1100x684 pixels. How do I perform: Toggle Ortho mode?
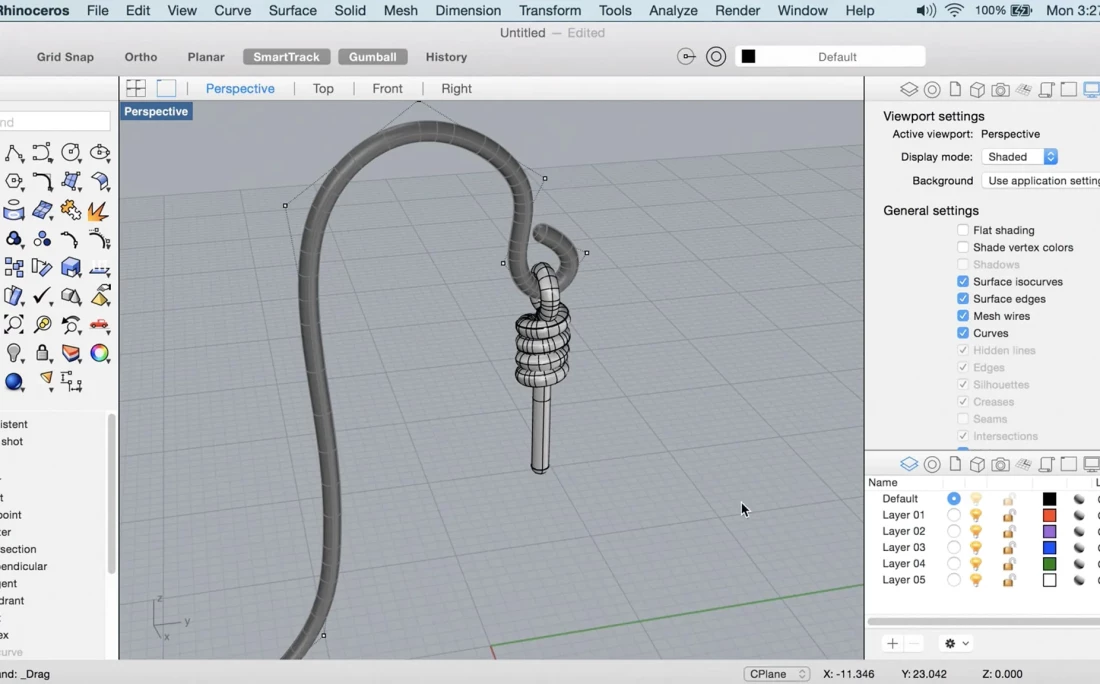click(140, 57)
